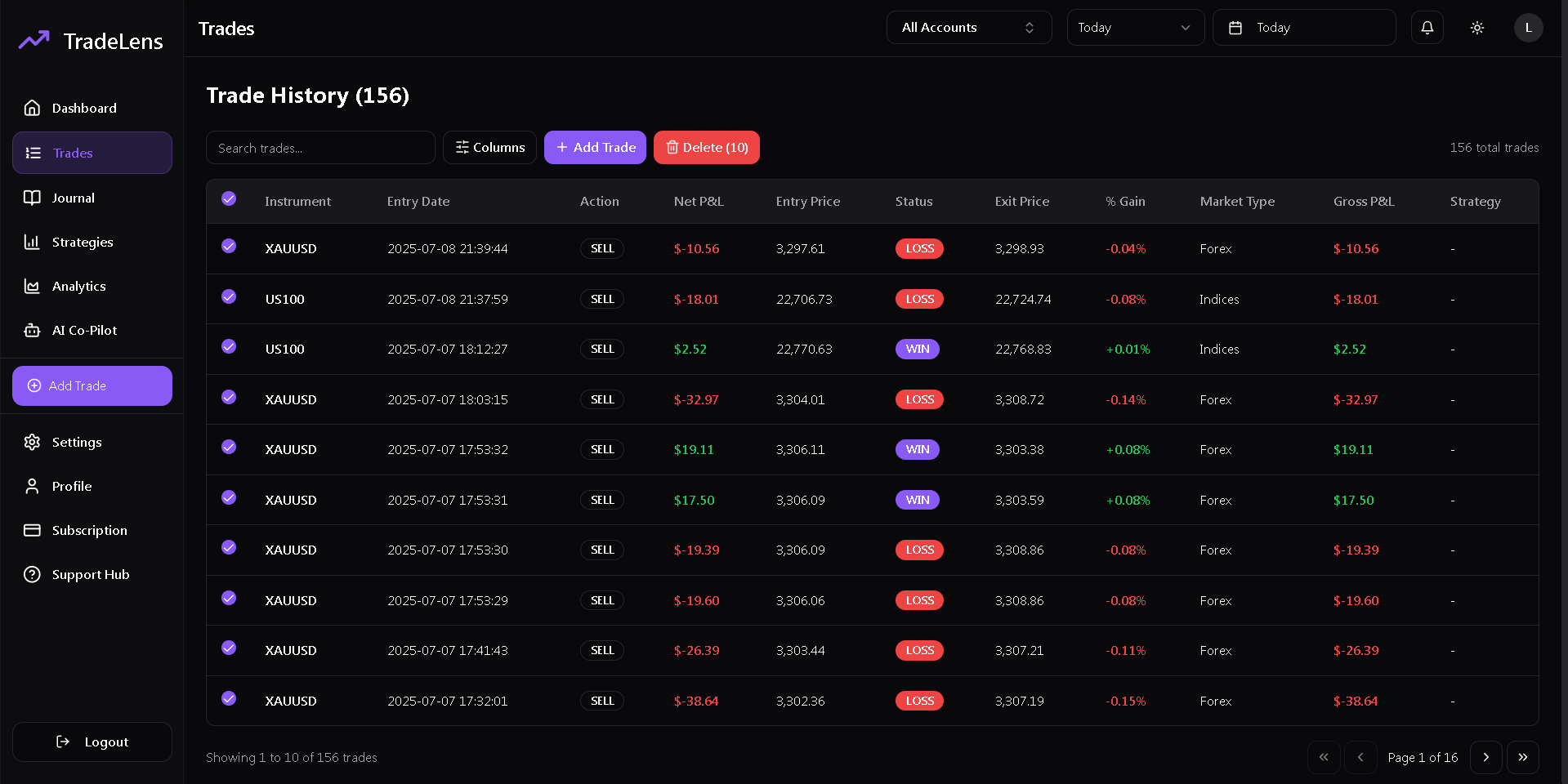Toggle the light/dark theme sun icon
Viewport: 1568px width, 784px height.
pyautogui.click(x=1476, y=28)
